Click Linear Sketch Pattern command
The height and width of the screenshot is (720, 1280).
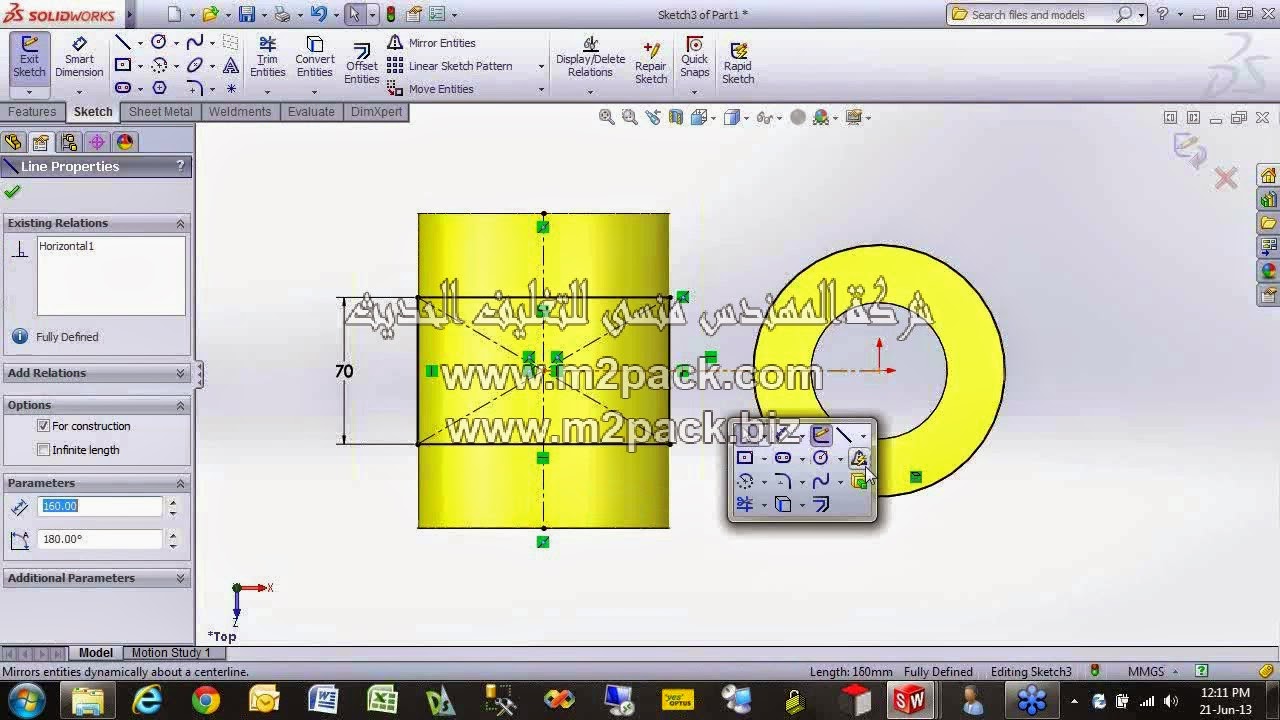tap(449, 66)
